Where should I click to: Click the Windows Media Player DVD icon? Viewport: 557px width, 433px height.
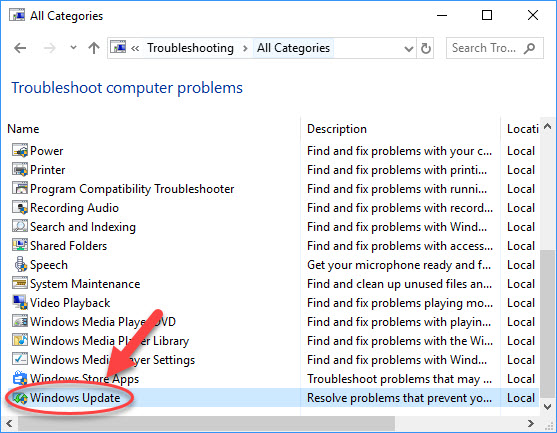[20, 321]
